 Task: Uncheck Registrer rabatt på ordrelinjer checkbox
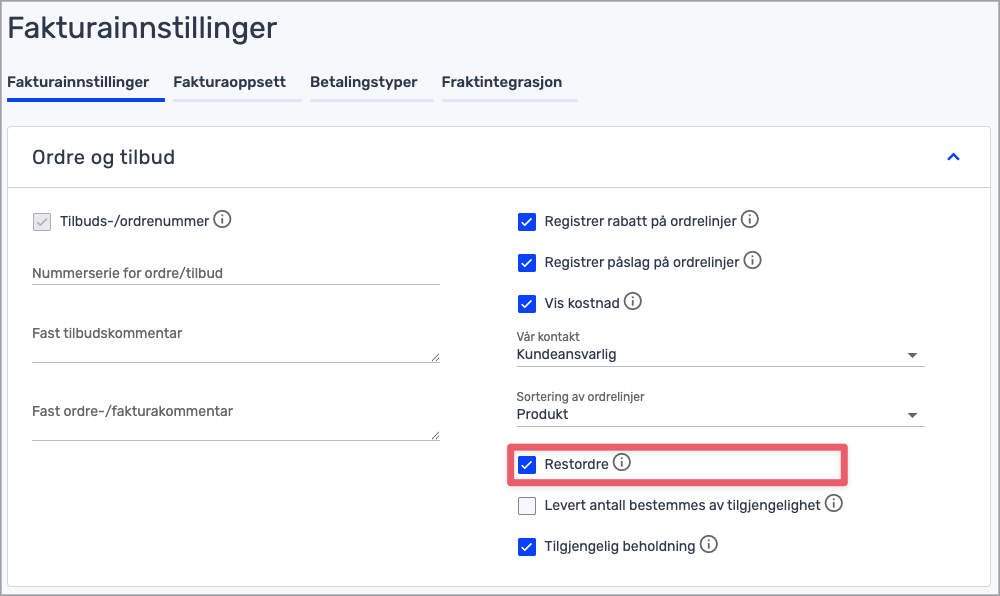(x=527, y=222)
